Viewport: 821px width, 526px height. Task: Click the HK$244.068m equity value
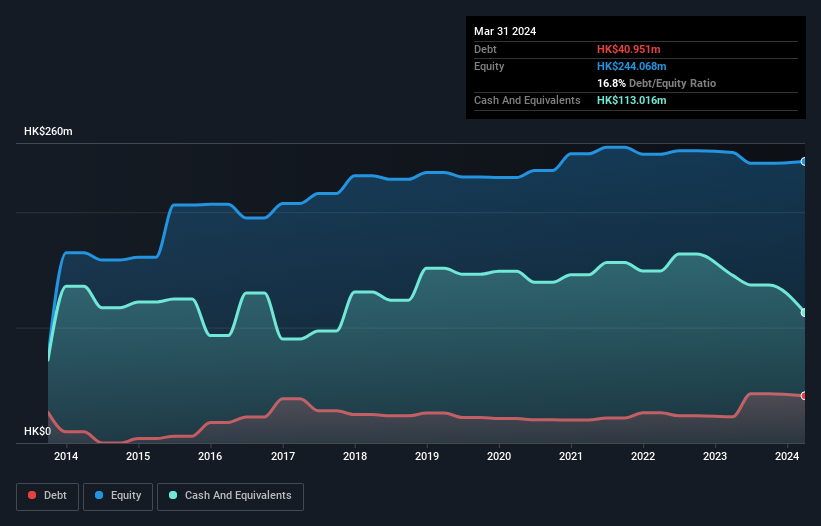click(631, 66)
